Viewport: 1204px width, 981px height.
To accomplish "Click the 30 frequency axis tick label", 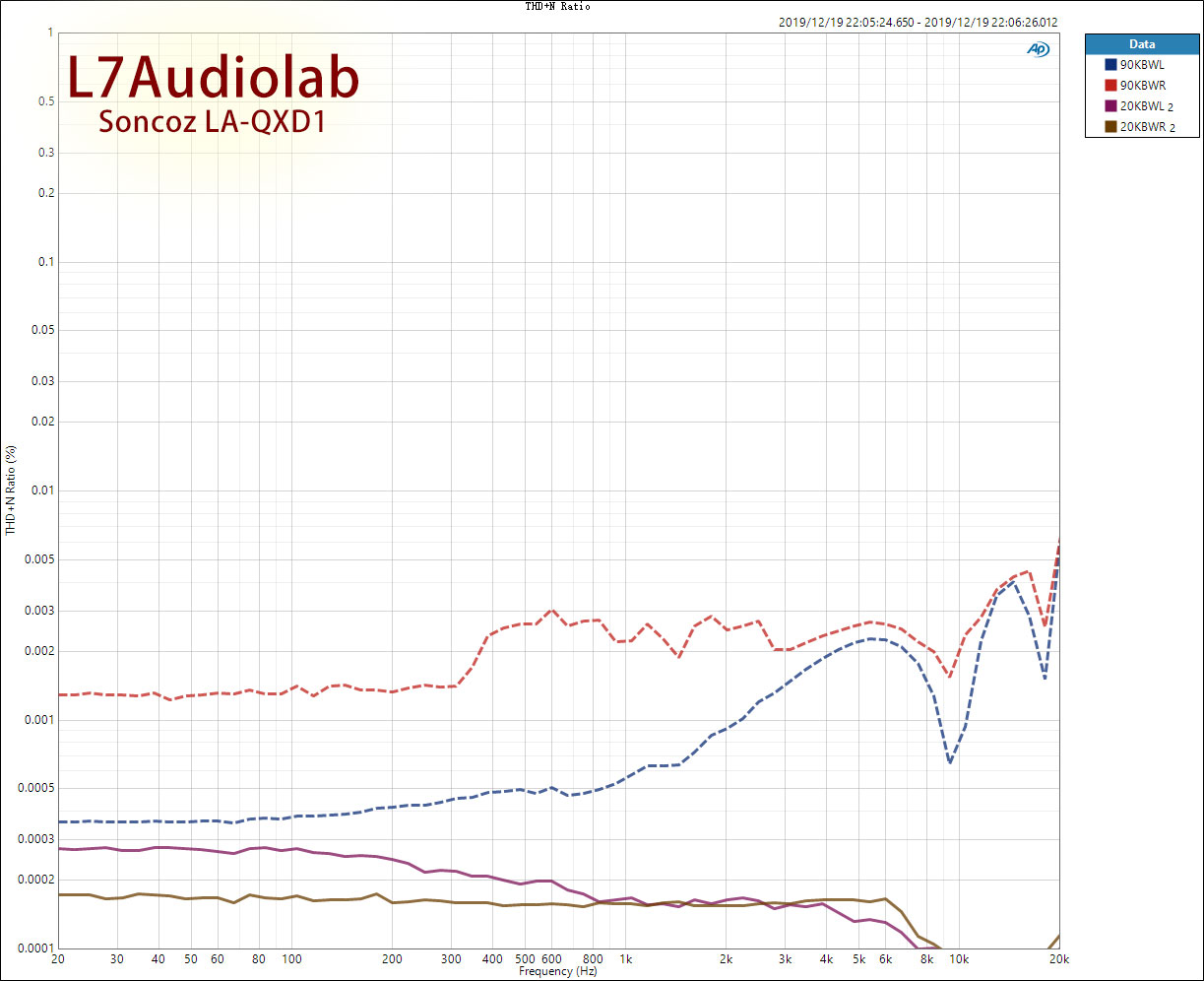I will 117,959.
